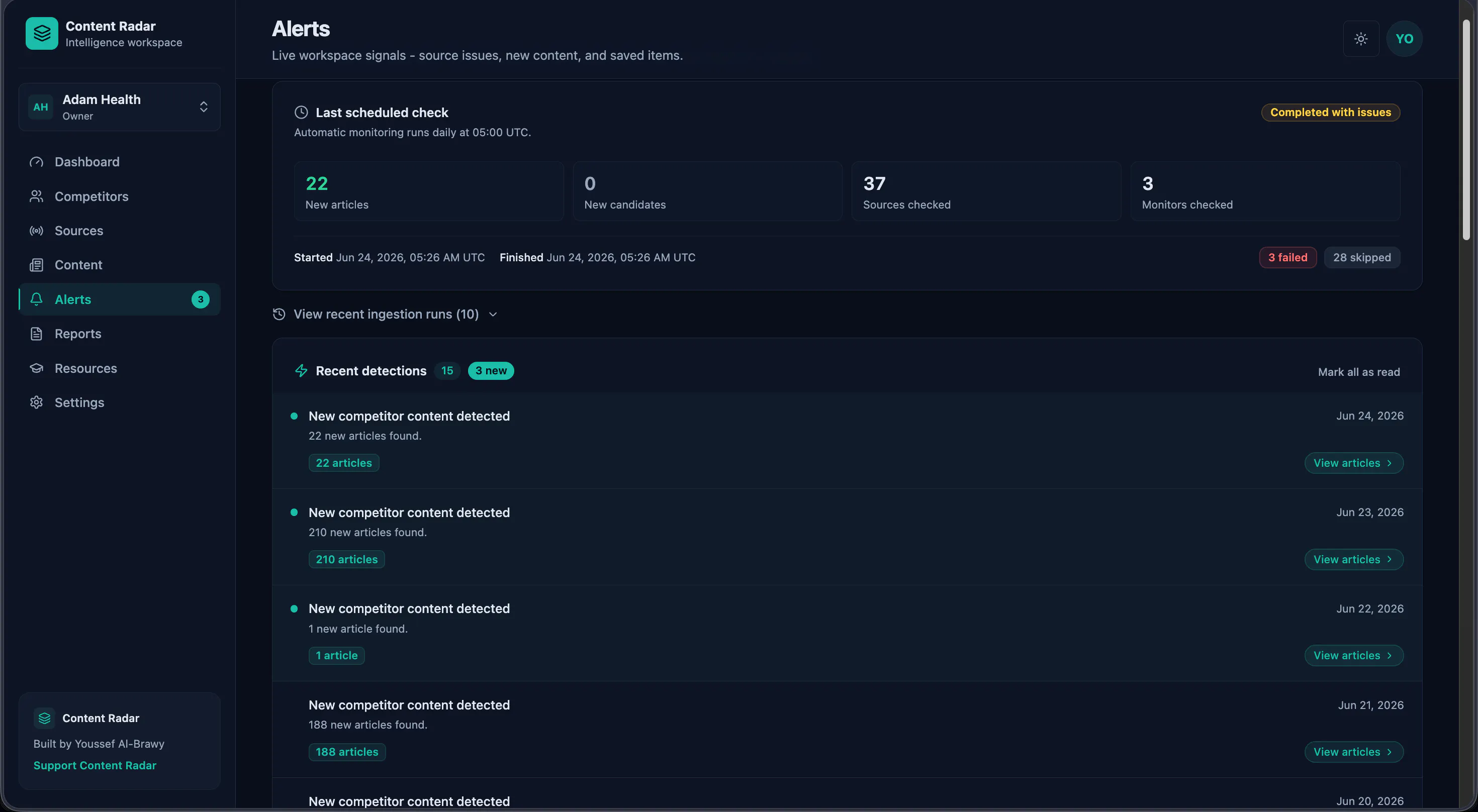Click the "1 new article found." text
This screenshot has height=812, width=1478.
pyautogui.click(x=358, y=629)
